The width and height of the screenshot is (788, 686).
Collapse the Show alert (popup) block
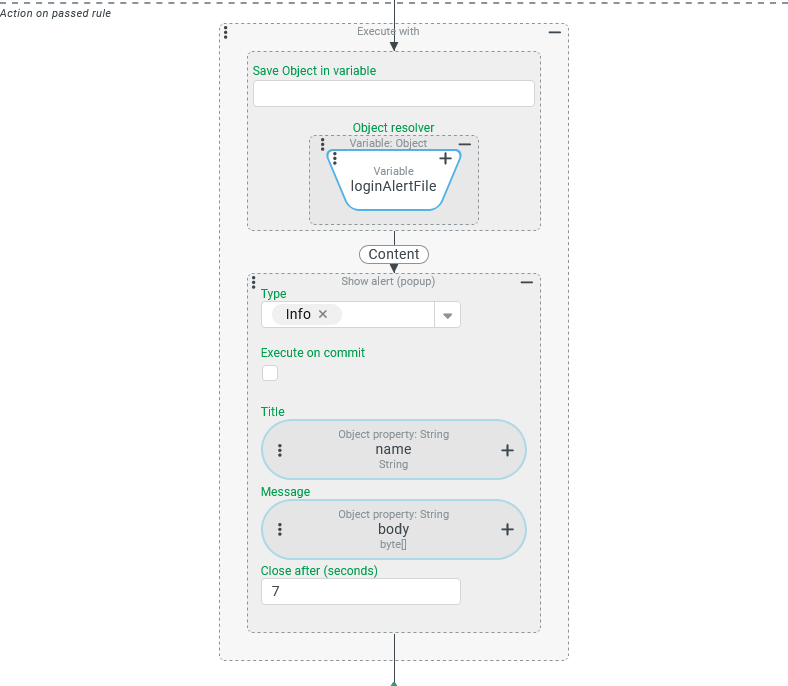tap(527, 282)
